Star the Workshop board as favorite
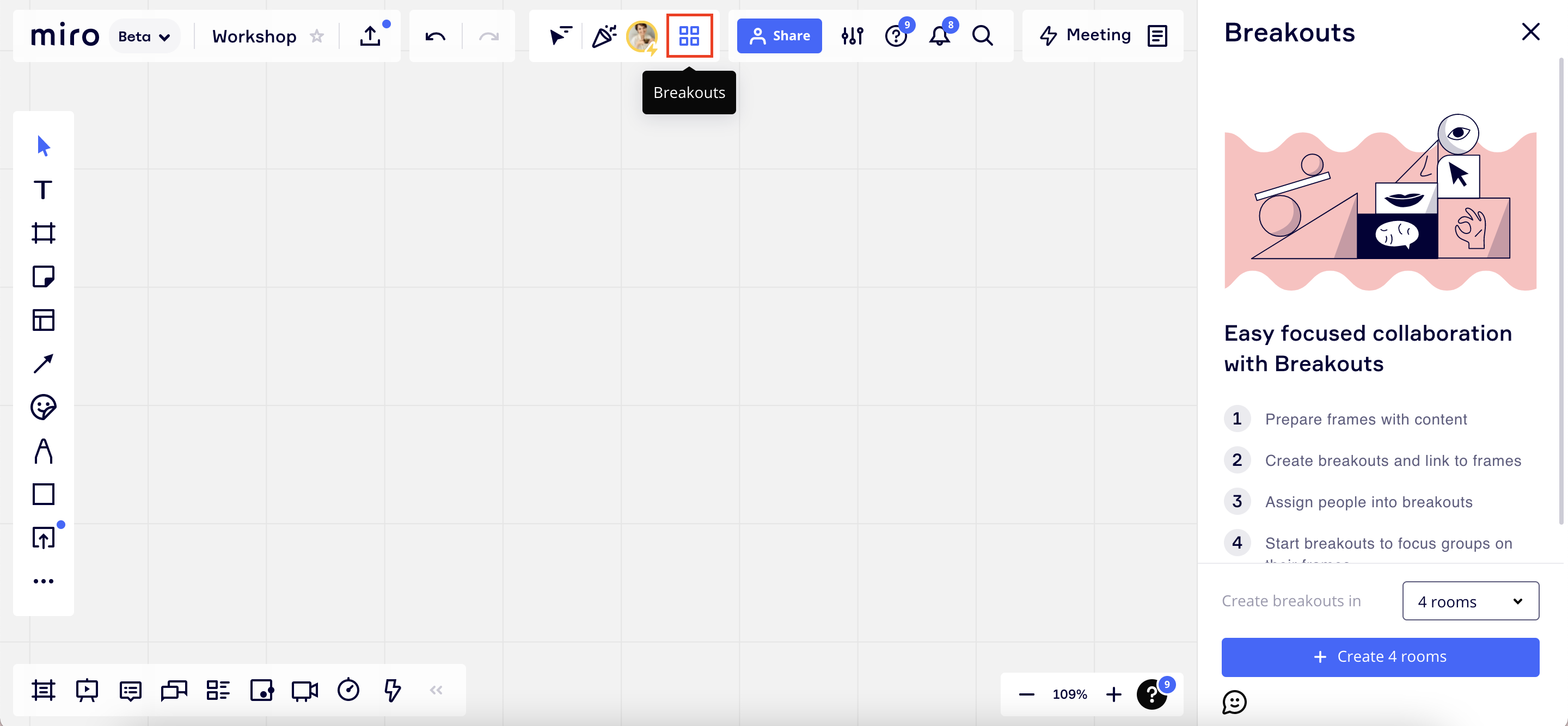 click(316, 36)
